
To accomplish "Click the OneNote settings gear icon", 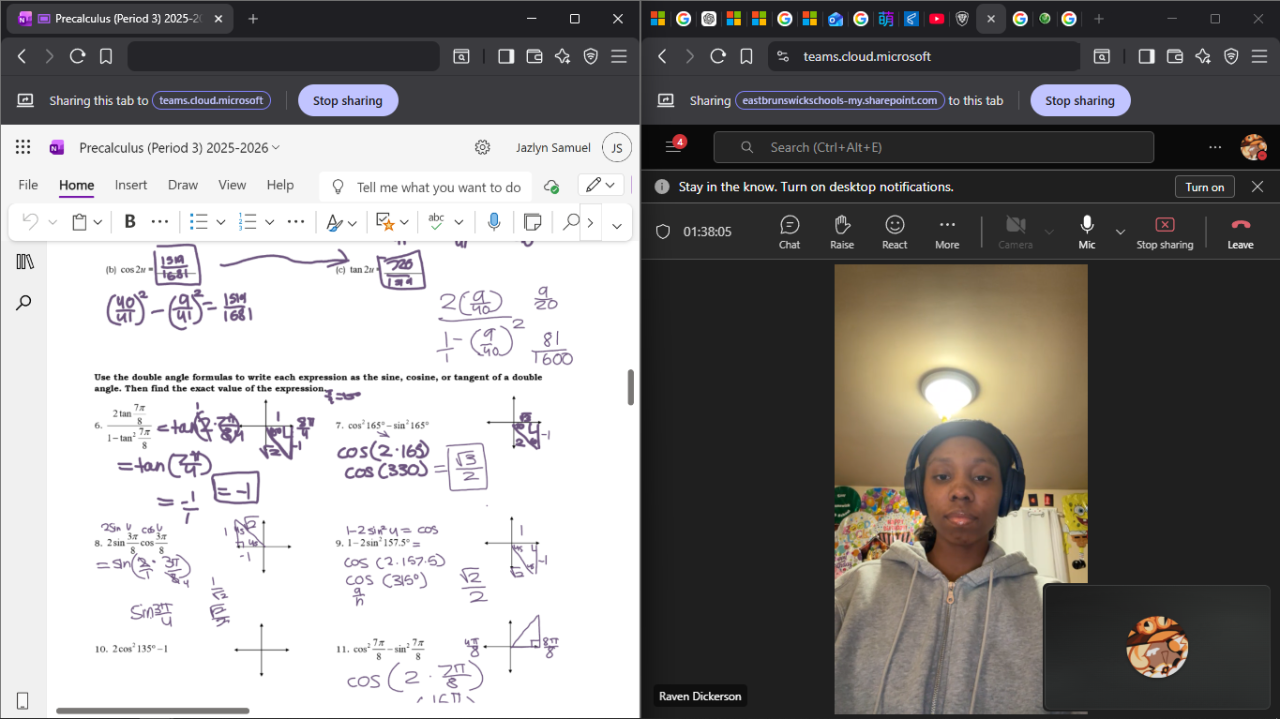I will 482,148.
